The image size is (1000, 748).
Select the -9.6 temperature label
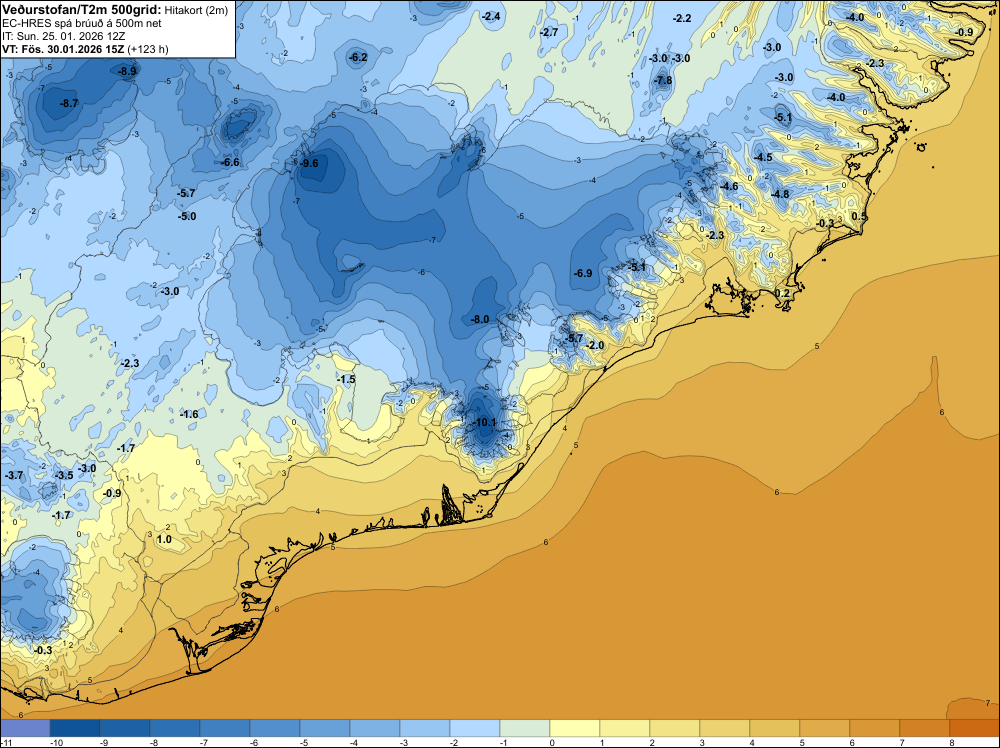[309, 163]
